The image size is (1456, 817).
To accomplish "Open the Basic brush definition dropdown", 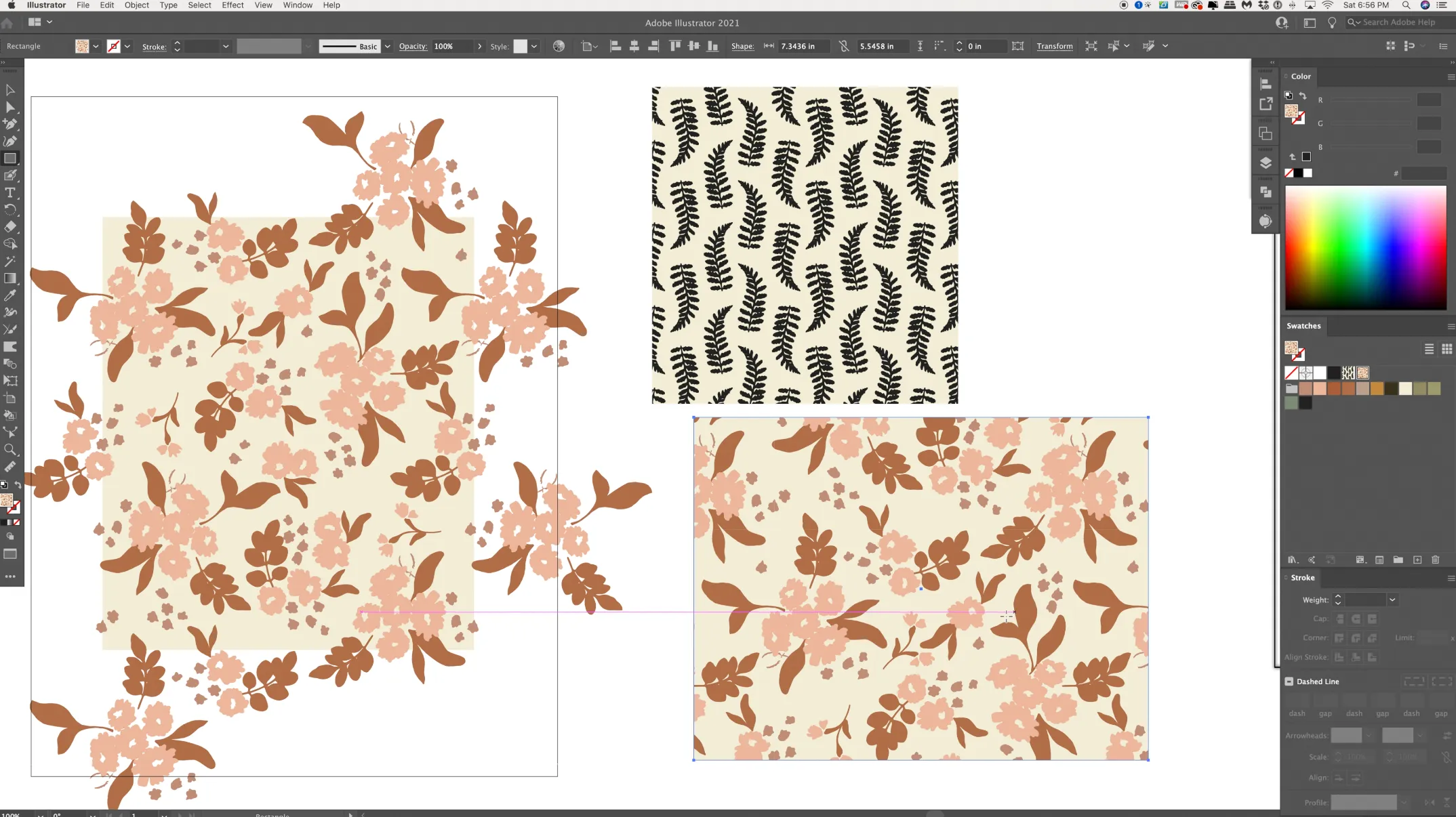I will [x=388, y=46].
